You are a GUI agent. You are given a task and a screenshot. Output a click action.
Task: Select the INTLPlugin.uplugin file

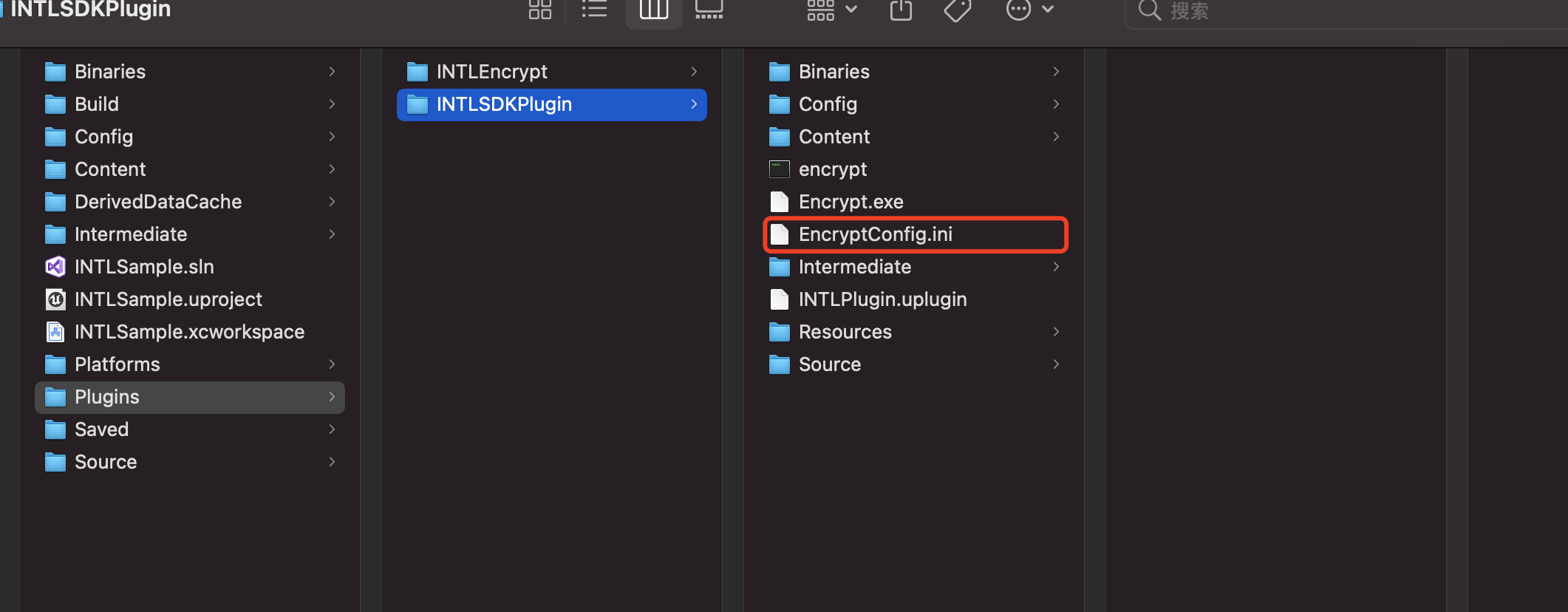coord(914,299)
